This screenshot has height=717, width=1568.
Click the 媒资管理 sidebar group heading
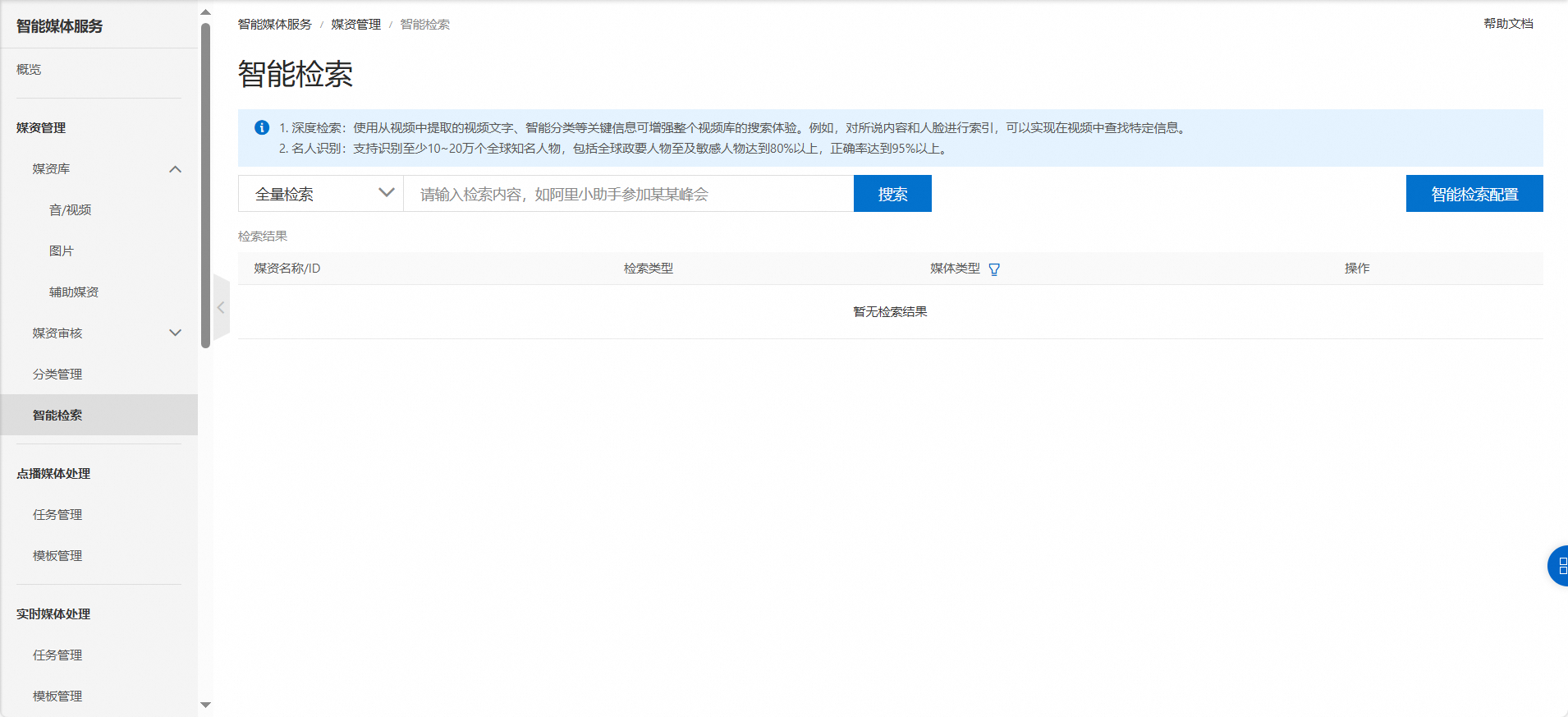click(x=41, y=128)
